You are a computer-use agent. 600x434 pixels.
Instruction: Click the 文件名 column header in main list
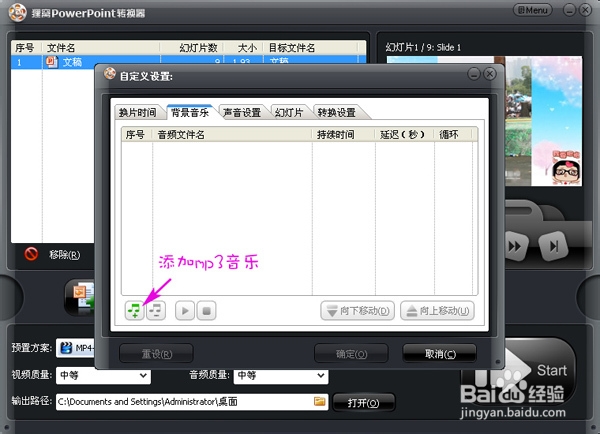[x=100, y=48]
